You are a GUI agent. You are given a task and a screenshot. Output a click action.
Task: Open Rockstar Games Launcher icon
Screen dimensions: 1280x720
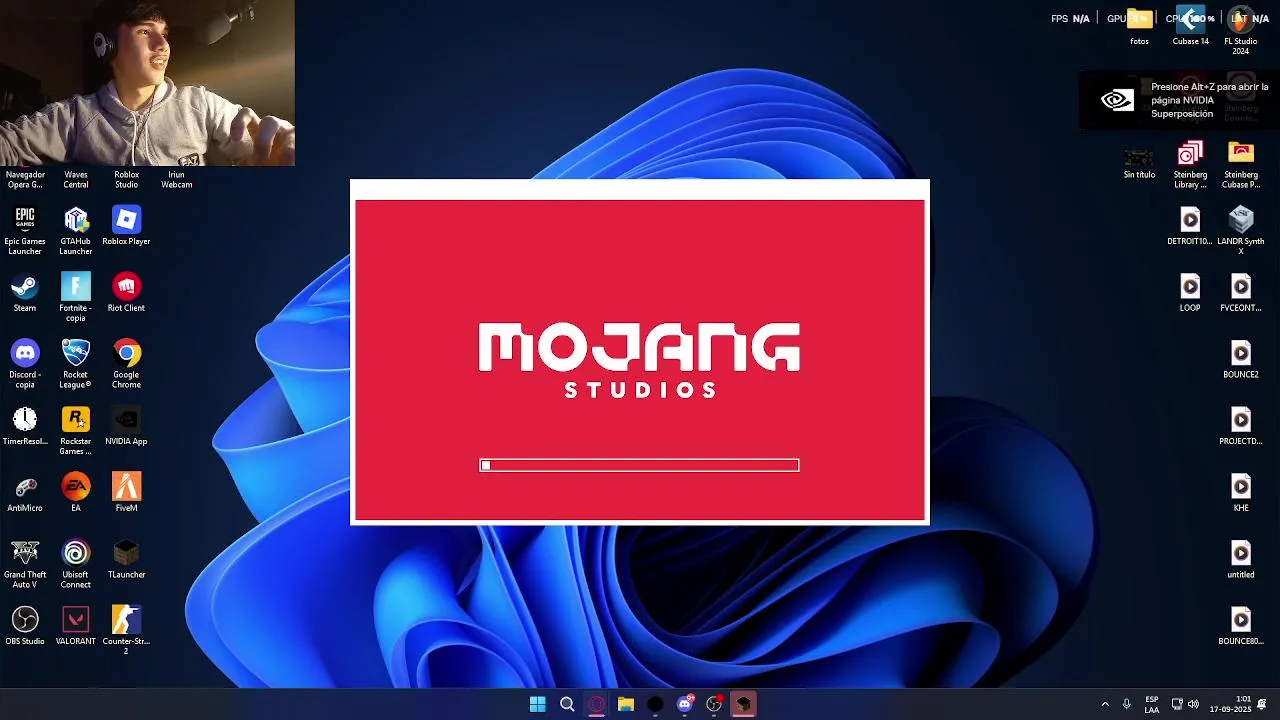pos(76,431)
